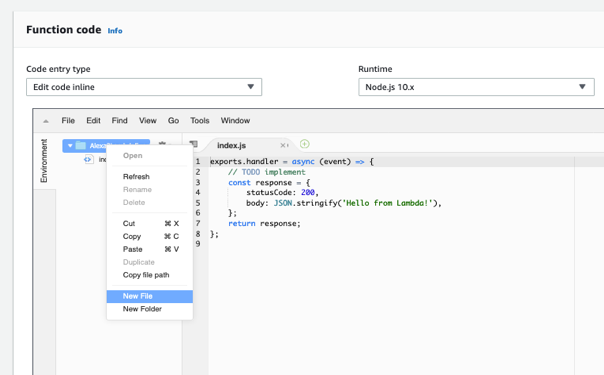Image resolution: width=604 pixels, height=375 pixels.
Task: Choose Cut in the context menu
Action: 150,224
